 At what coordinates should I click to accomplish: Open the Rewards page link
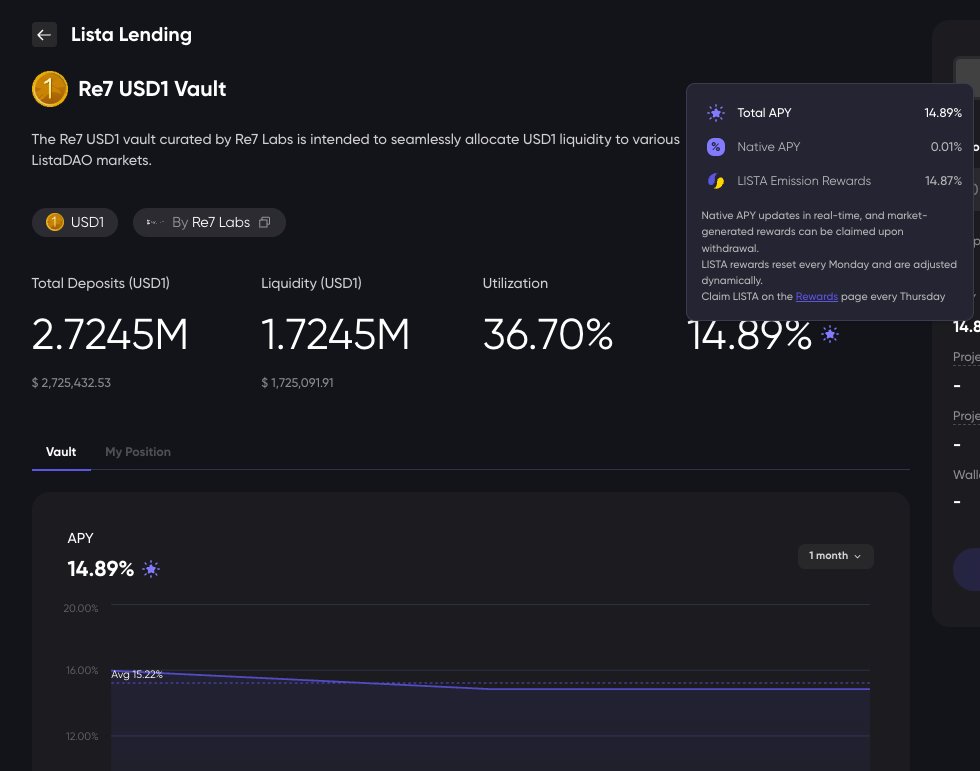[816, 296]
